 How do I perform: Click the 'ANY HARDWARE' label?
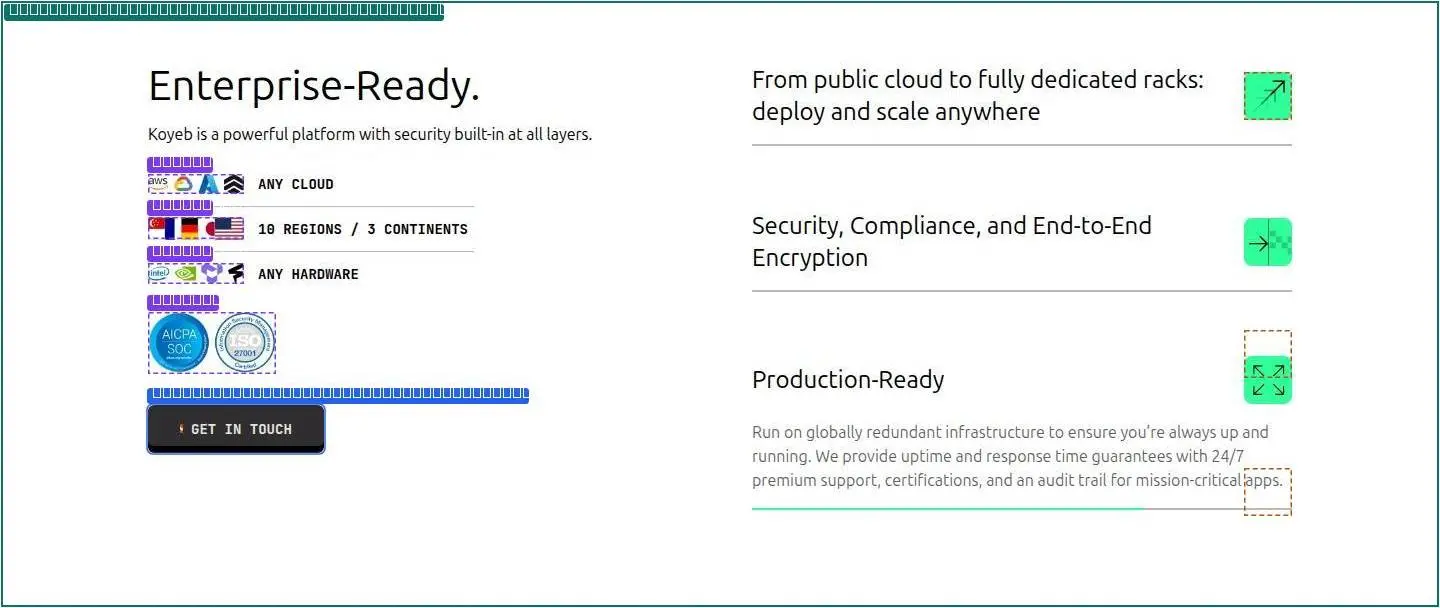tap(308, 274)
